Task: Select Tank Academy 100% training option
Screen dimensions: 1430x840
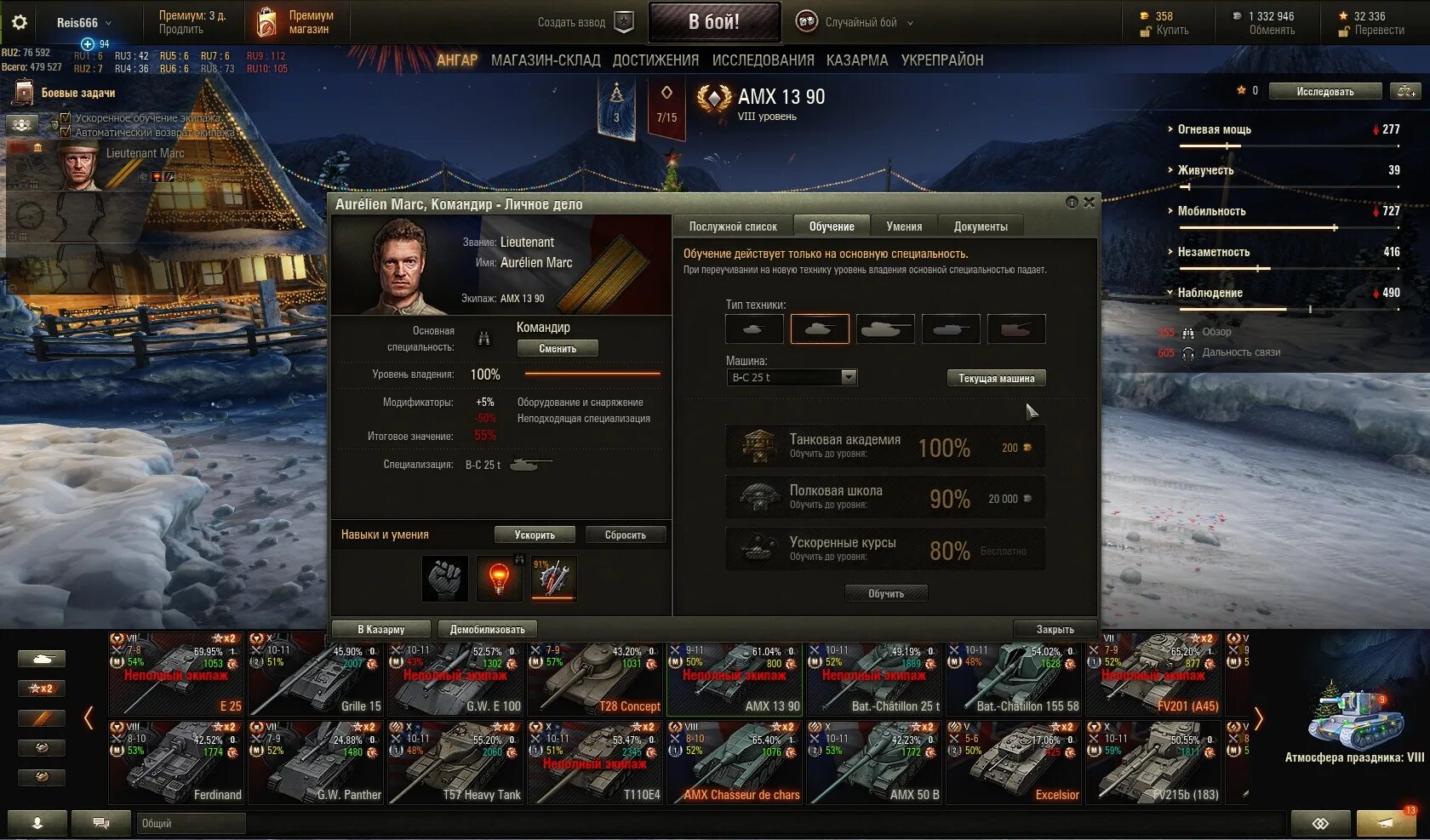Action: pyautogui.click(x=885, y=446)
